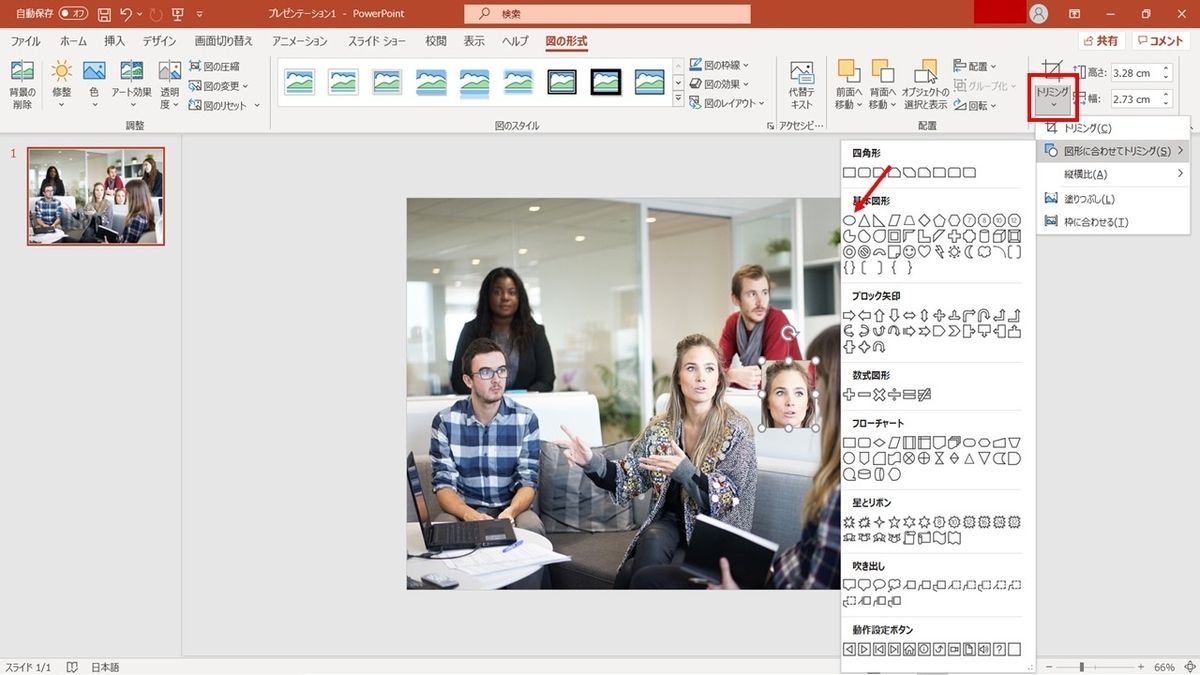Viewport: 1200px width, 675px height.
Task: Switch to 挿入 tab
Action: tap(115, 41)
